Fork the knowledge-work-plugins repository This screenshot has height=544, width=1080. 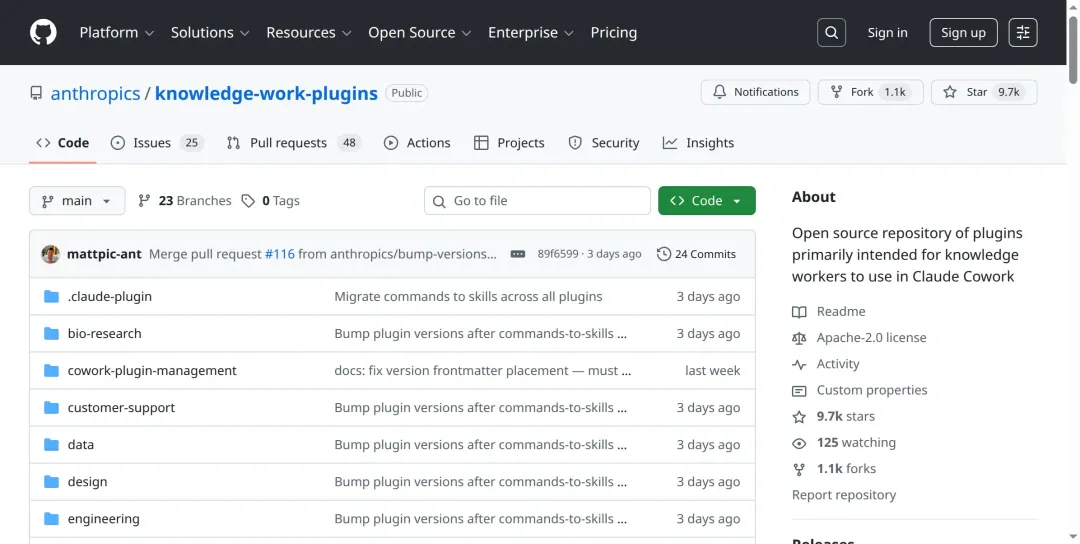[866, 92]
